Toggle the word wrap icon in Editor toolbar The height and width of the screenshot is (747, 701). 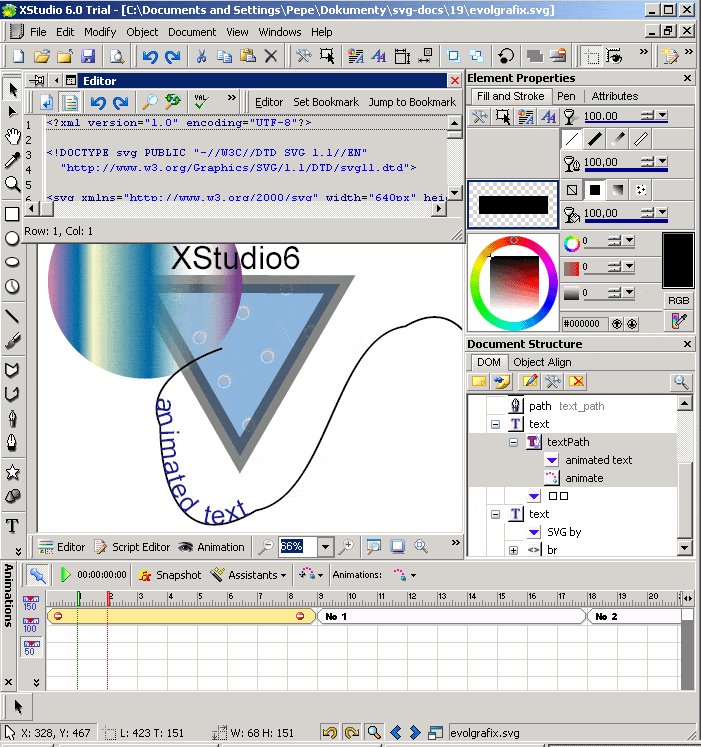click(x=47, y=101)
